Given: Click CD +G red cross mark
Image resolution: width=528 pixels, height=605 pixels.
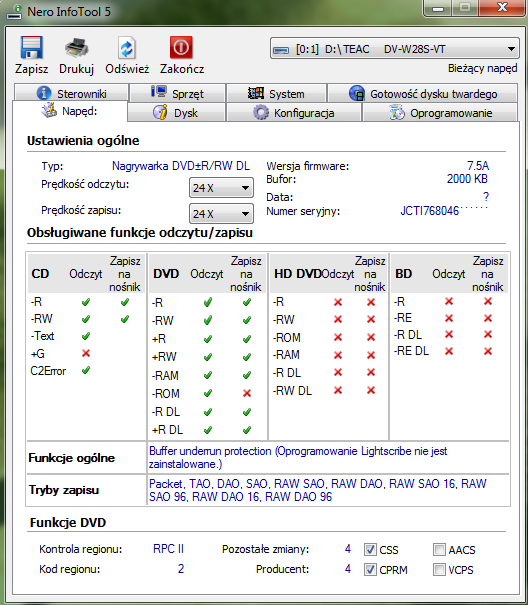Looking at the screenshot, I should click(86, 353).
